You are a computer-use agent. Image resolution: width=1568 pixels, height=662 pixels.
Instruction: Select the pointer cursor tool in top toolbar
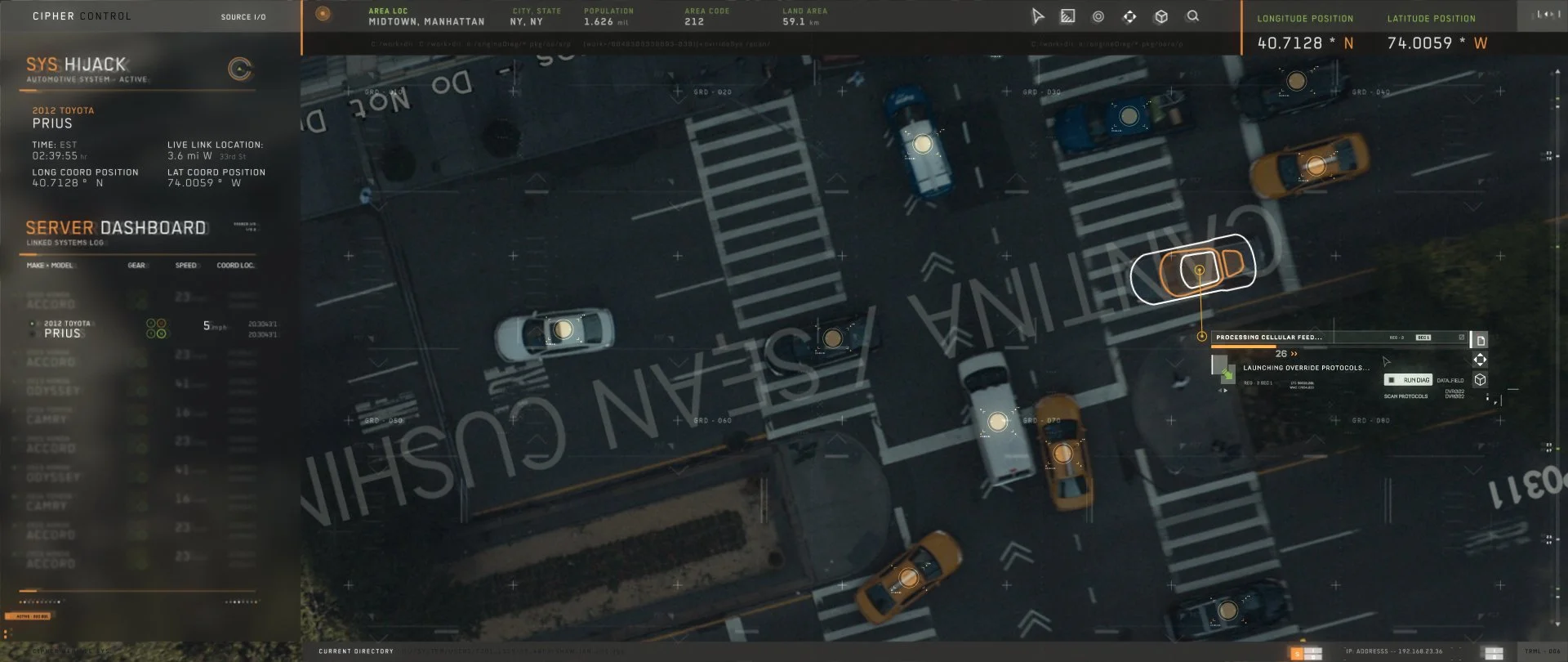1038,16
